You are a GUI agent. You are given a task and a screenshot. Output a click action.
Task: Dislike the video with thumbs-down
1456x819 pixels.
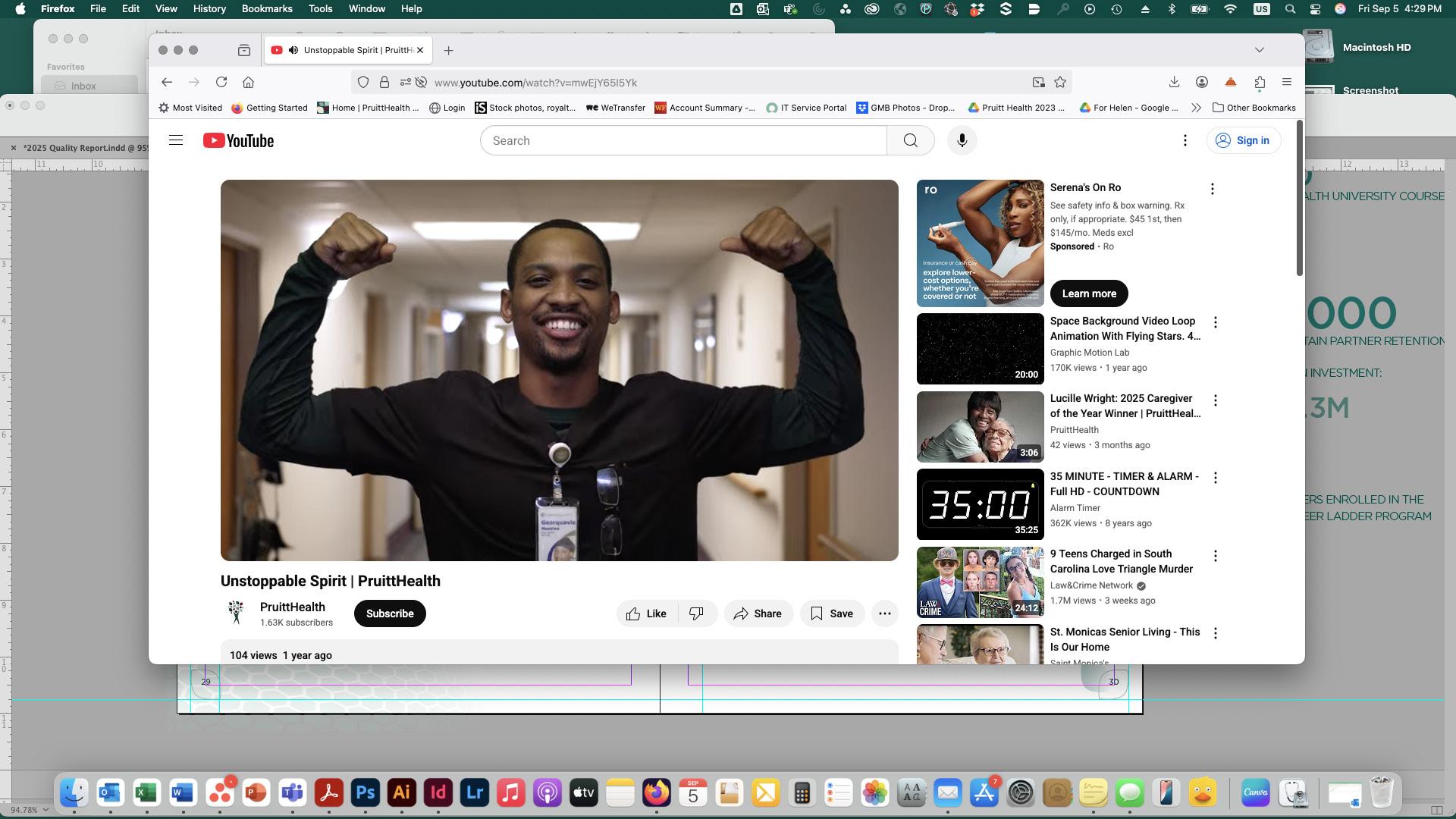point(696,613)
